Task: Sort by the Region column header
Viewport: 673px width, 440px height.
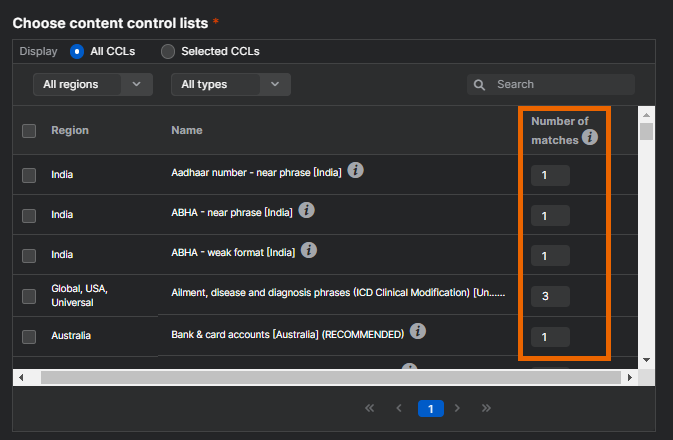Action: [x=70, y=130]
